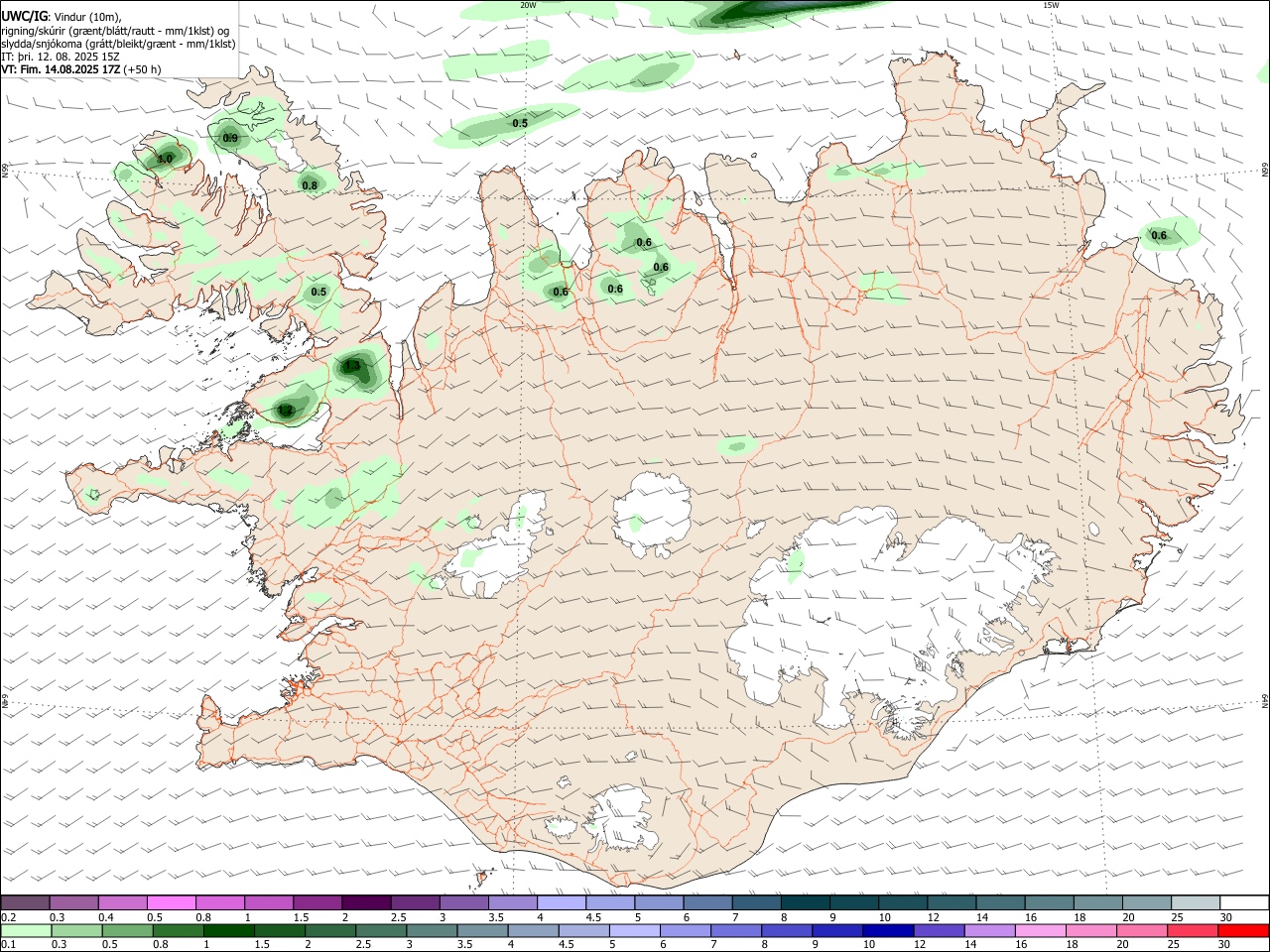The image size is (1270, 952).
Task: Click the top-row 2–2.5 darkest purple swatch
Action: (366, 902)
